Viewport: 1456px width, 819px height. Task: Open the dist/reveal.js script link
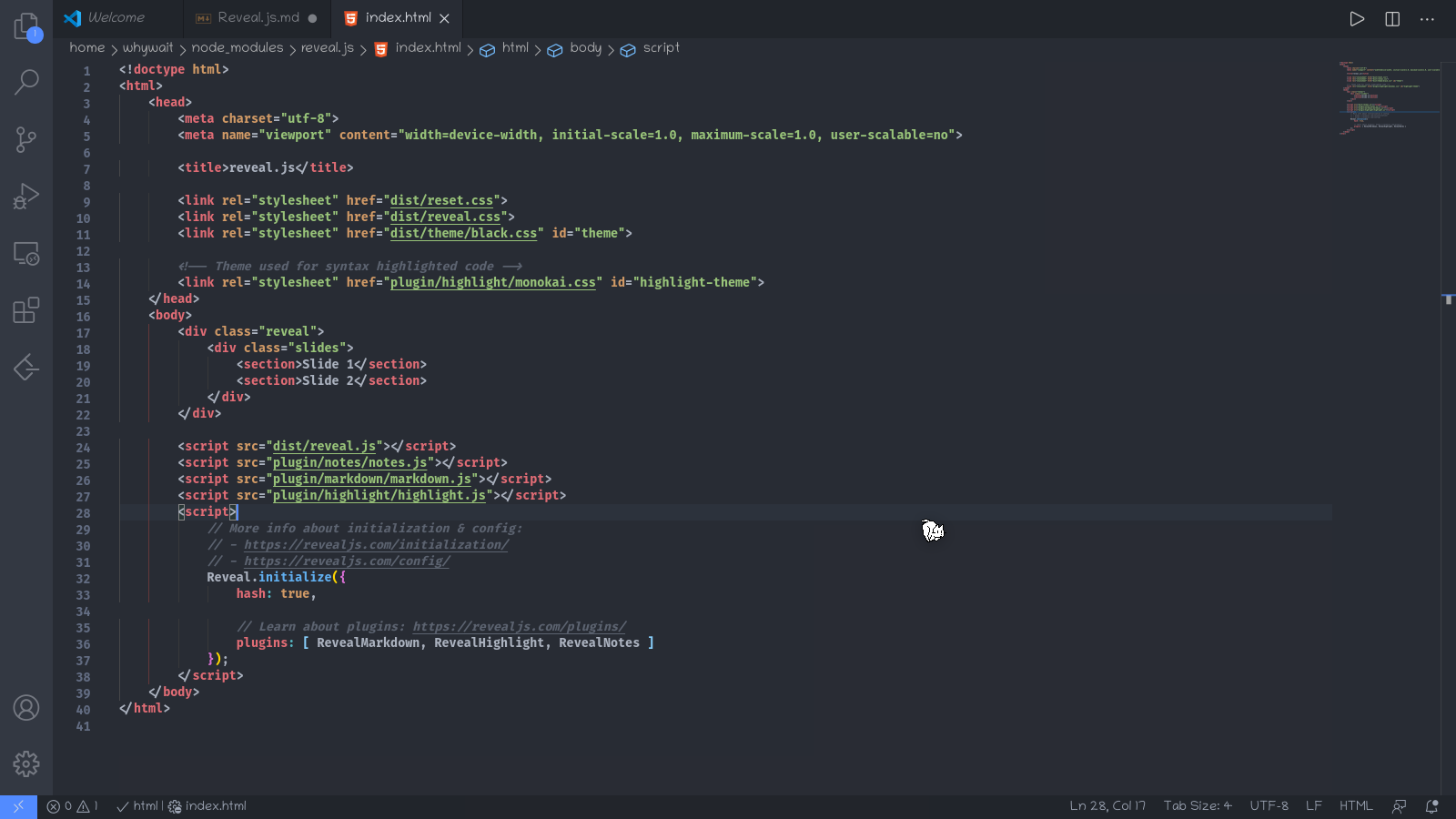click(324, 446)
